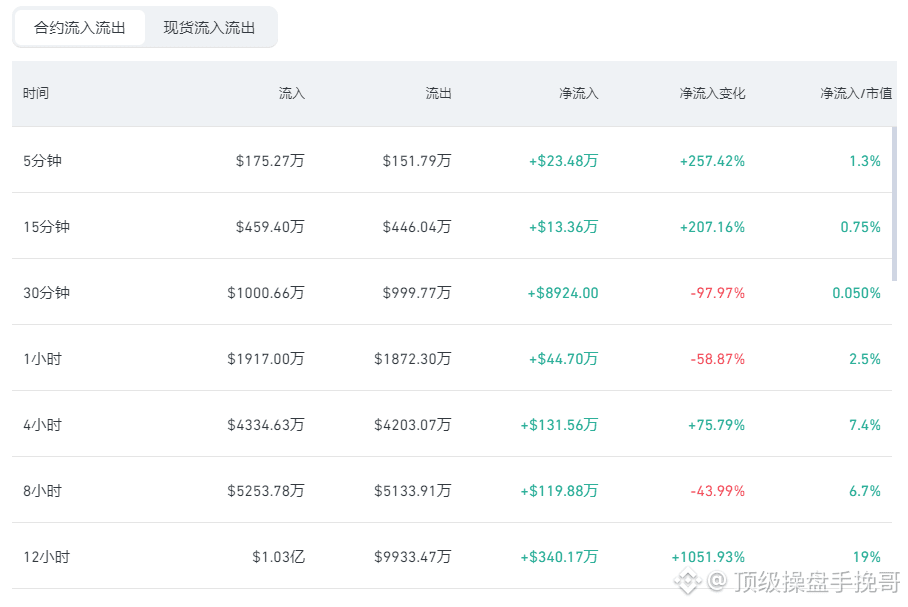Select the 5分钟 row

[452, 160]
